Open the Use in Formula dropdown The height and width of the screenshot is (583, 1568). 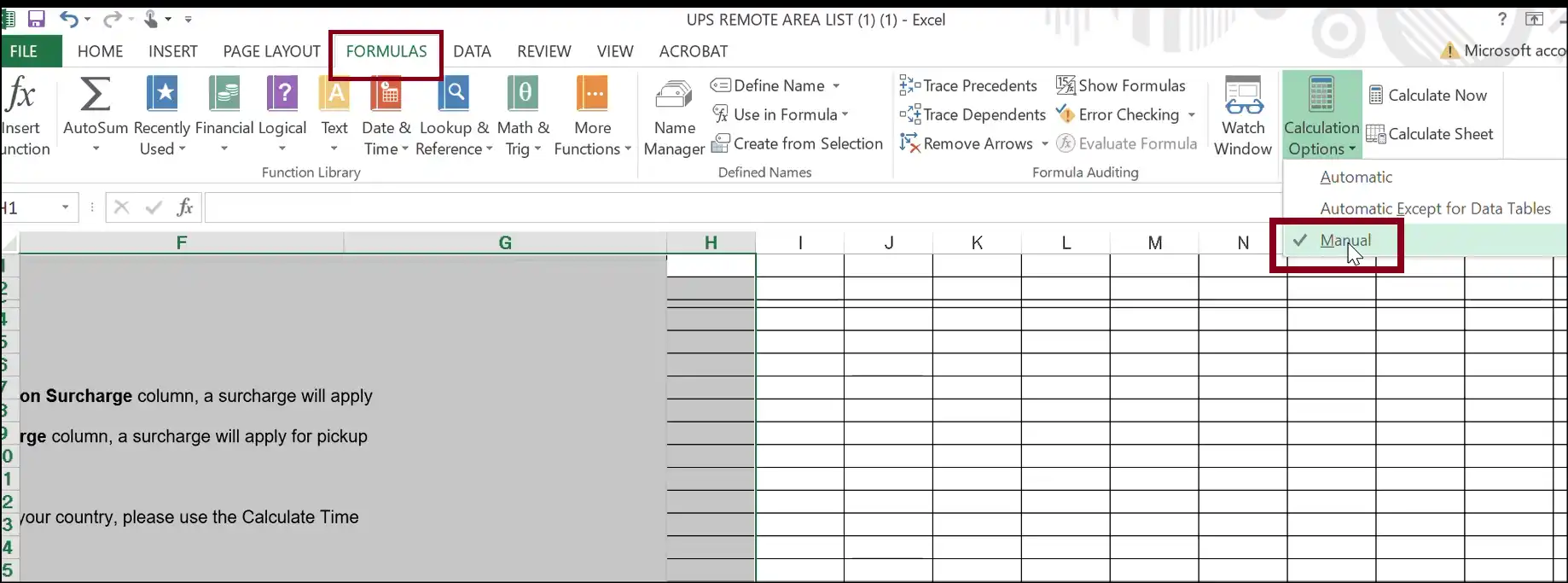point(781,114)
